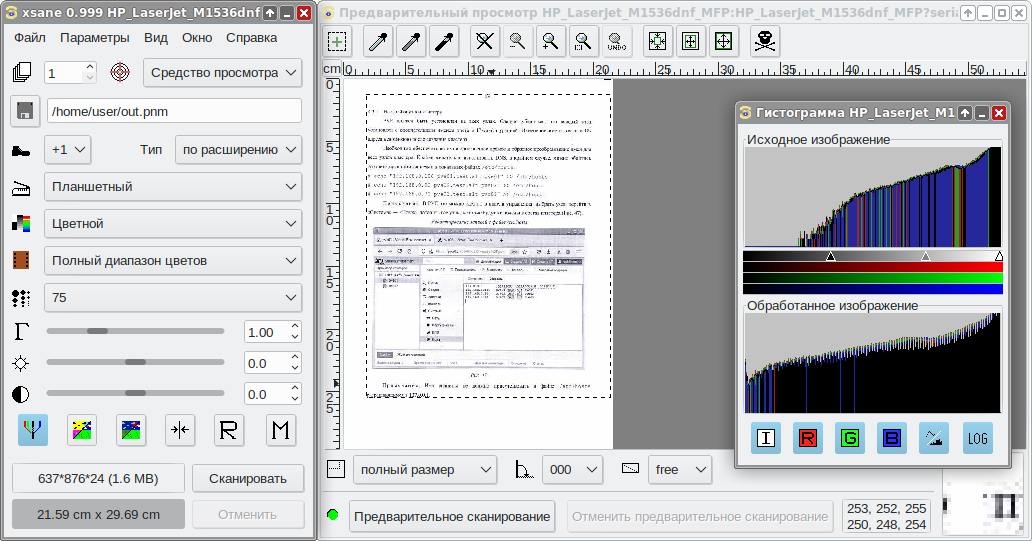Open the Параметры menu
Viewport: 1032px width, 541px height.
point(95,38)
